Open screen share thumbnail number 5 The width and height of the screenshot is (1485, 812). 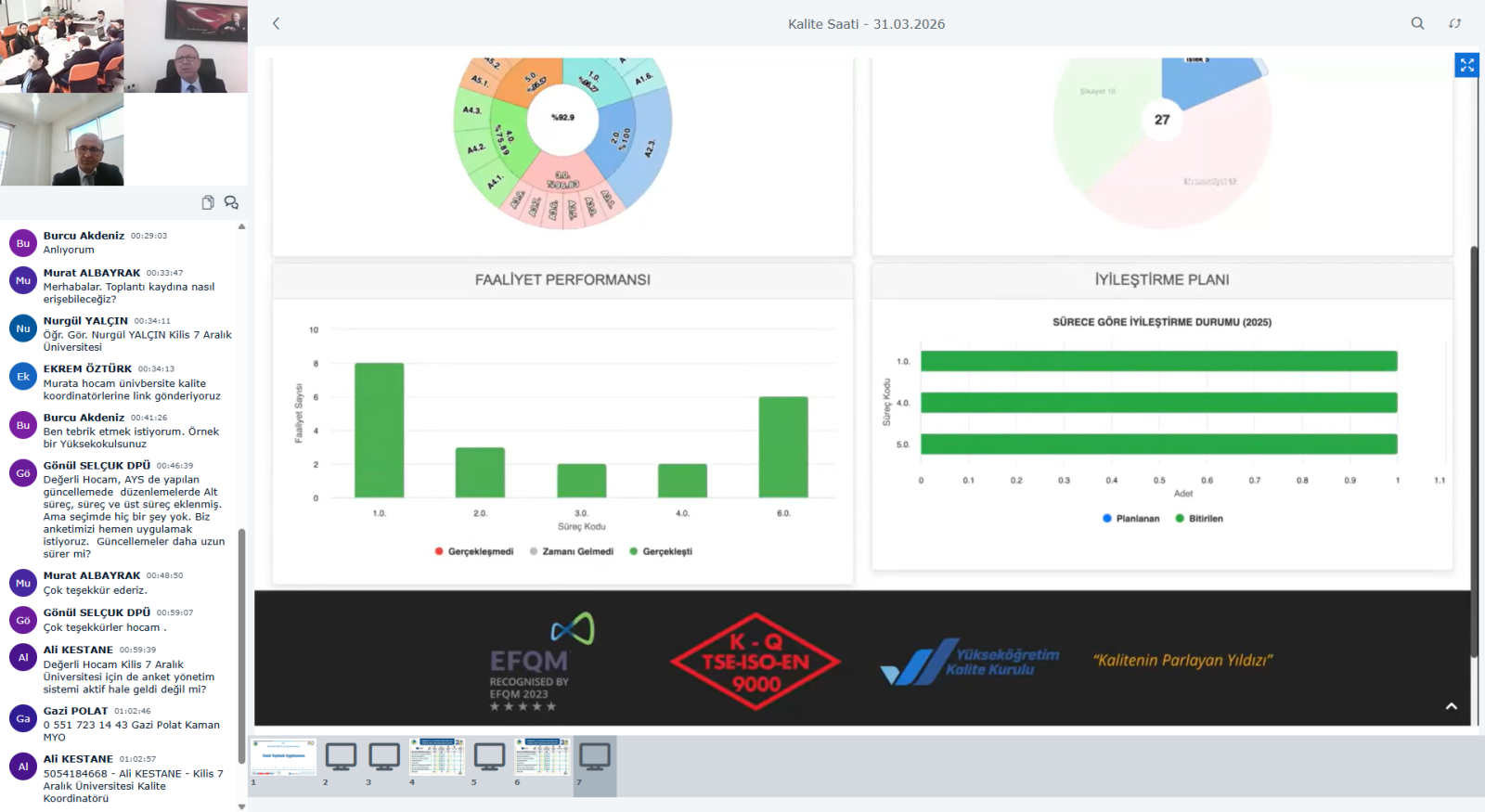489,757
